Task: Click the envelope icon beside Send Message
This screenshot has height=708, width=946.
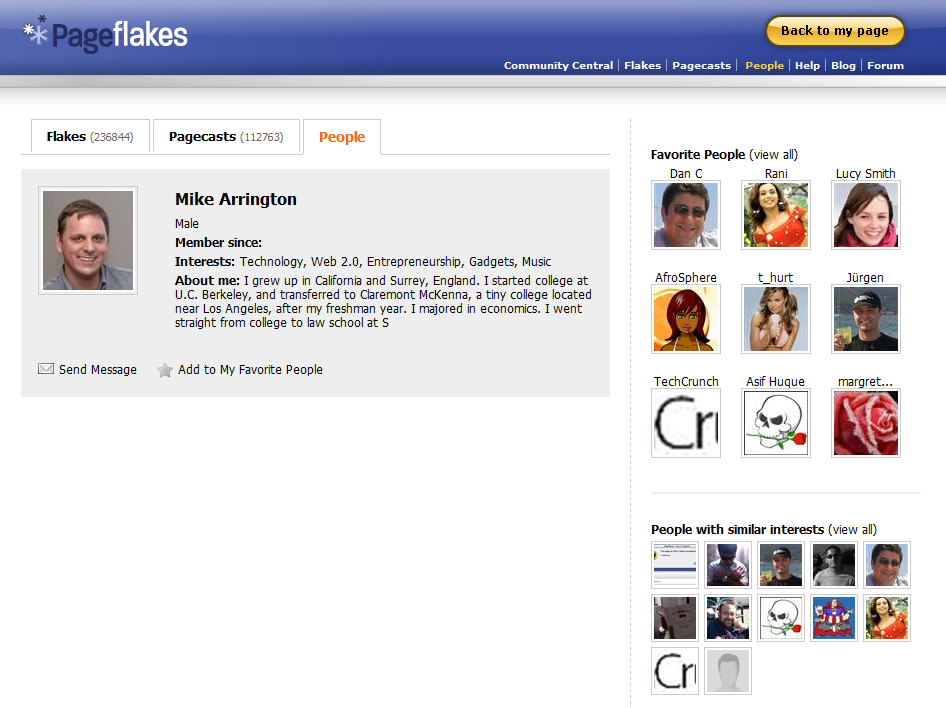Action: pos(46,368)
